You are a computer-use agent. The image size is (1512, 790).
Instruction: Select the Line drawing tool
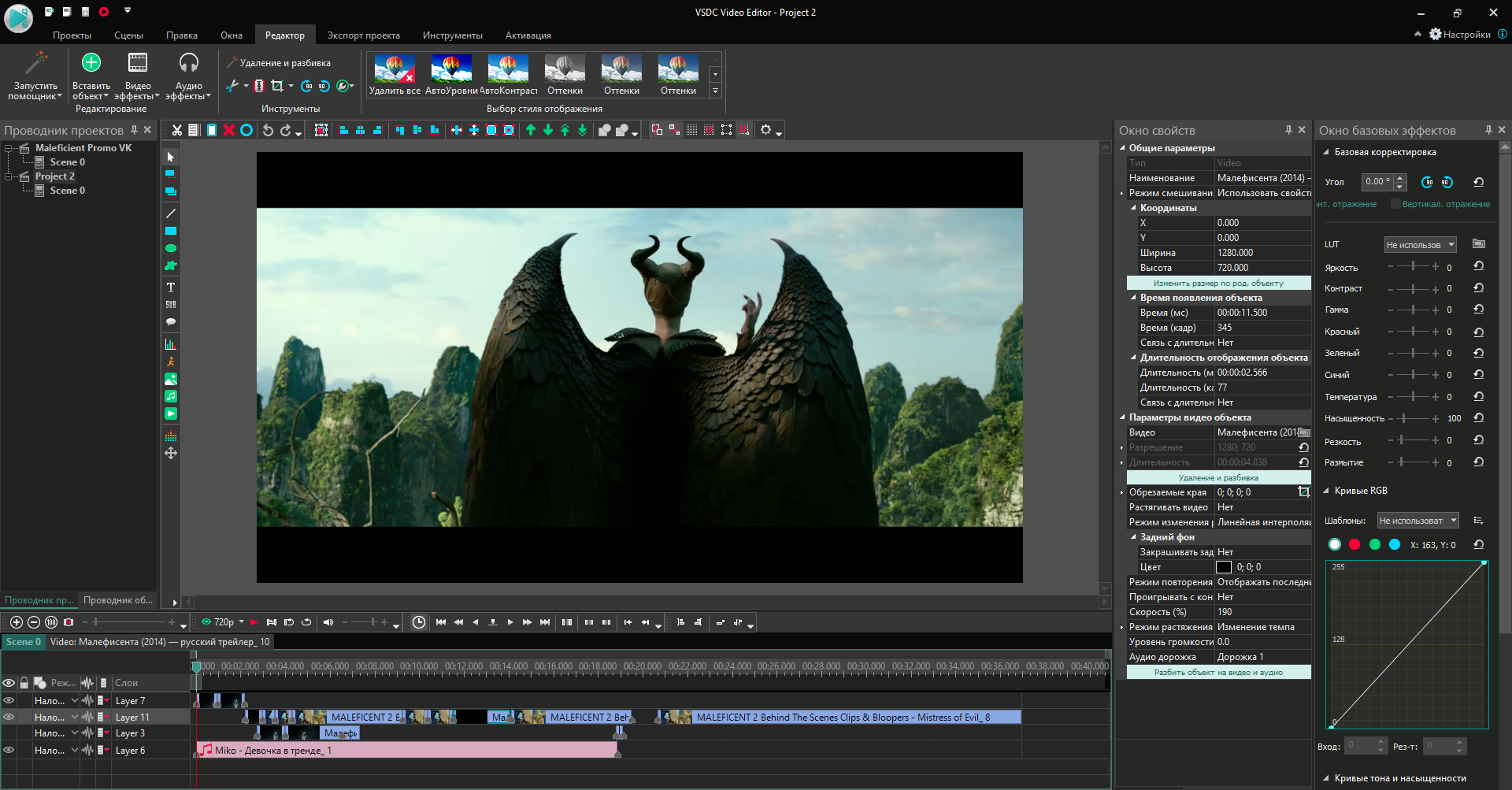(x=170, y=213)
